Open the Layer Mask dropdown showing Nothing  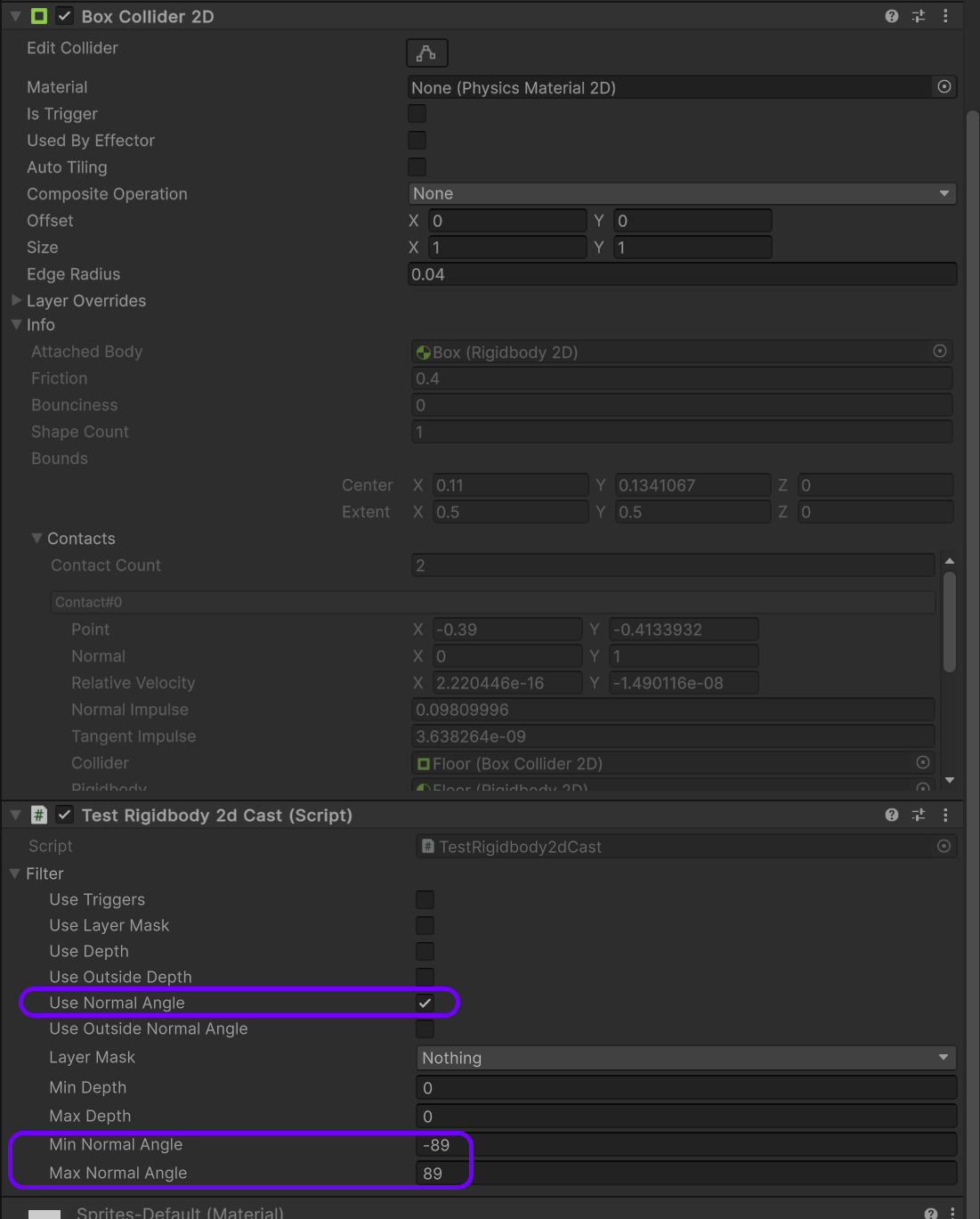tap(685, 1058)
